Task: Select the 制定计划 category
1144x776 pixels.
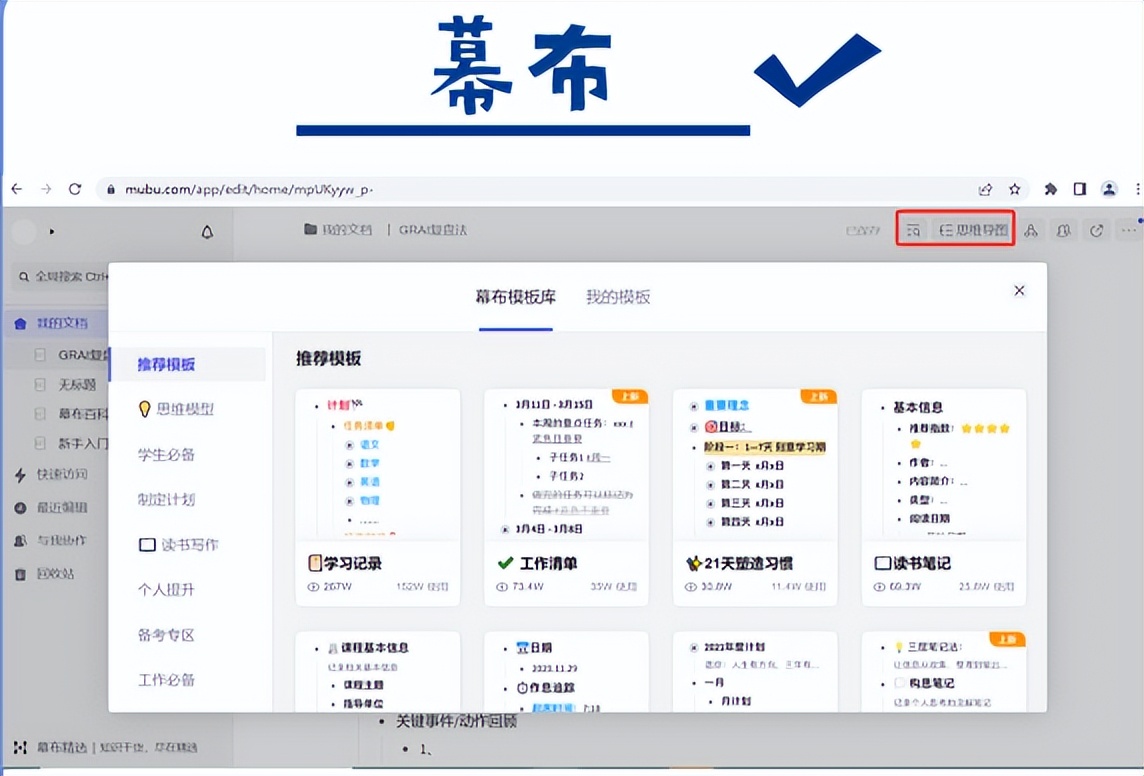Action: click(x=166, y=500)
